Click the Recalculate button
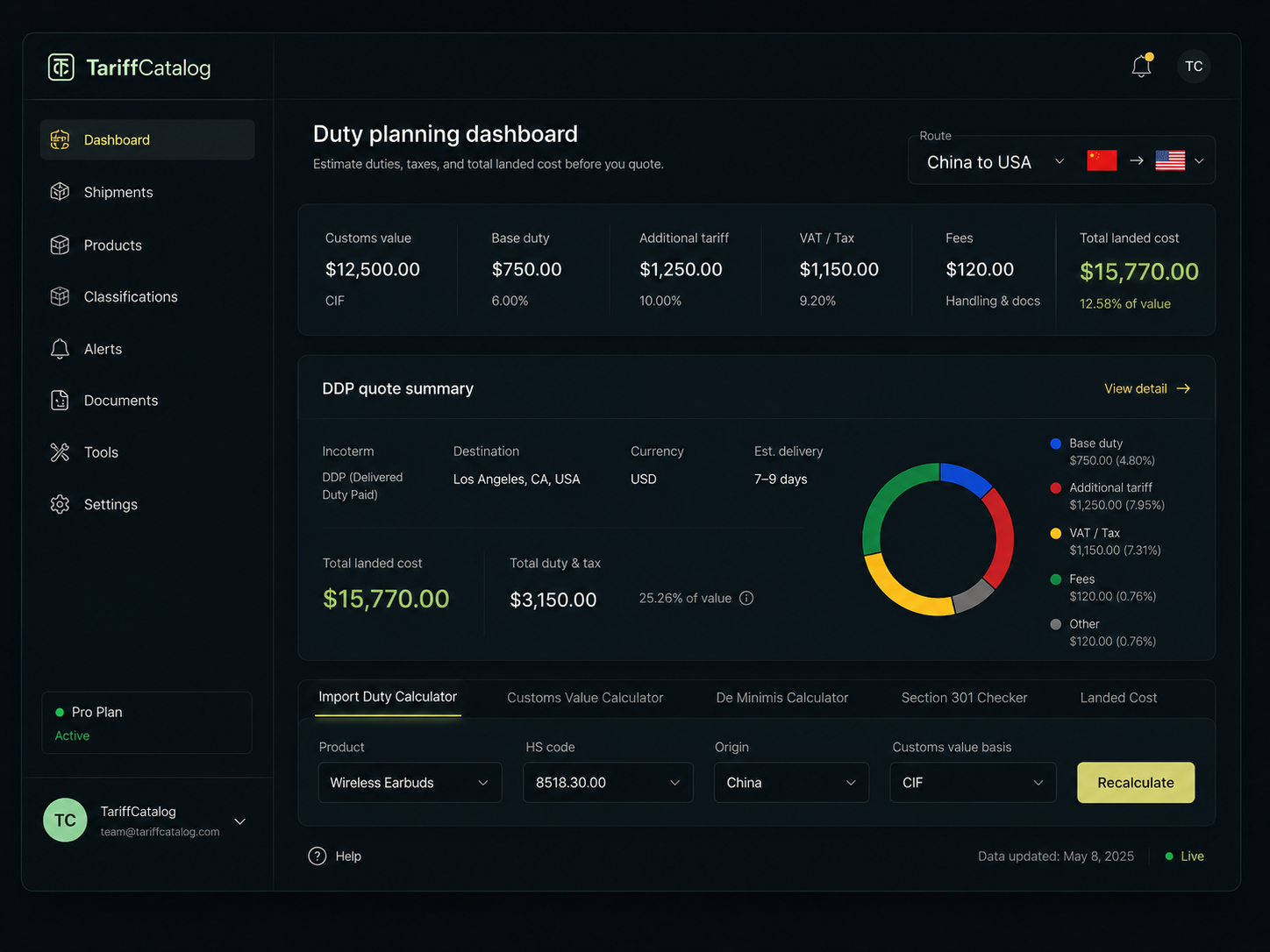Viewport: 1270px width, 952px height. coord(1136,783)
